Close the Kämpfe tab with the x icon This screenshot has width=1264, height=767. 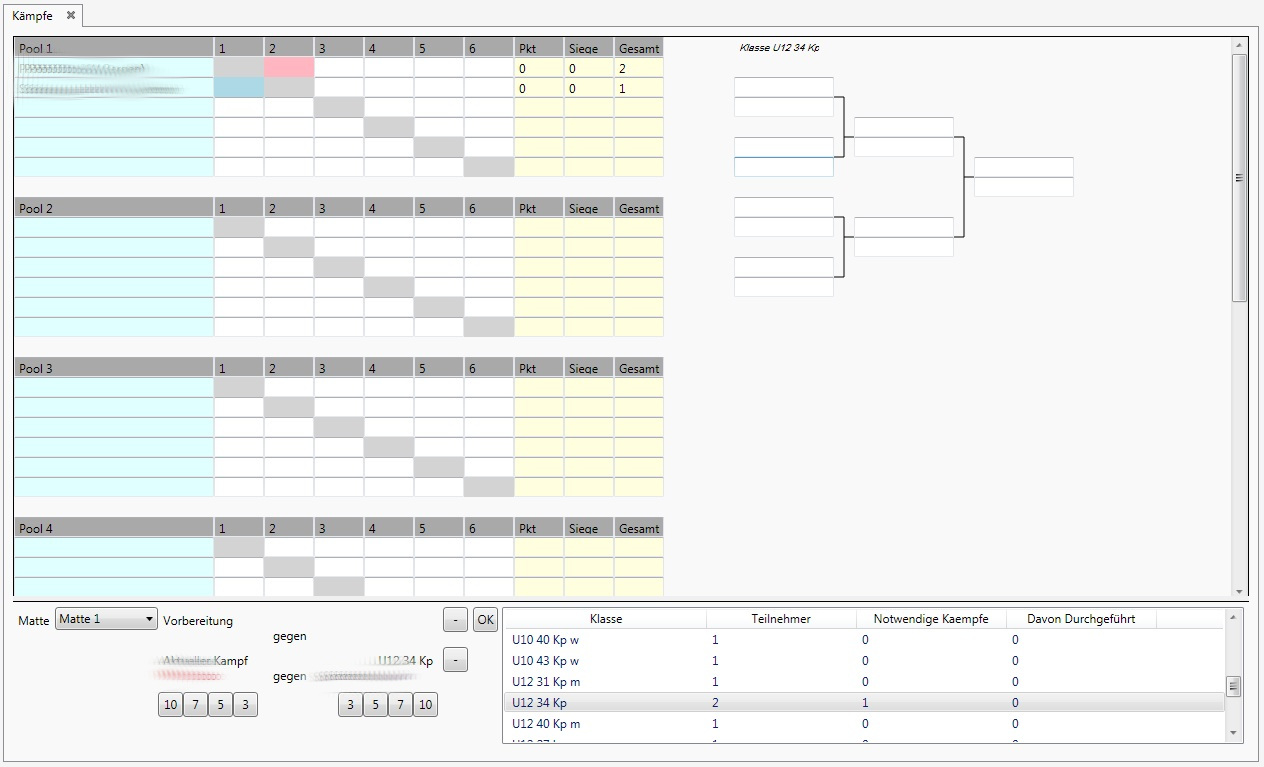point(71,15)
